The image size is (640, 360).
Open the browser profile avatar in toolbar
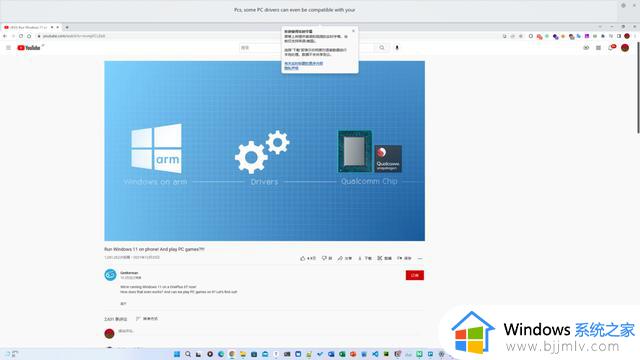[x=627, y=36]
